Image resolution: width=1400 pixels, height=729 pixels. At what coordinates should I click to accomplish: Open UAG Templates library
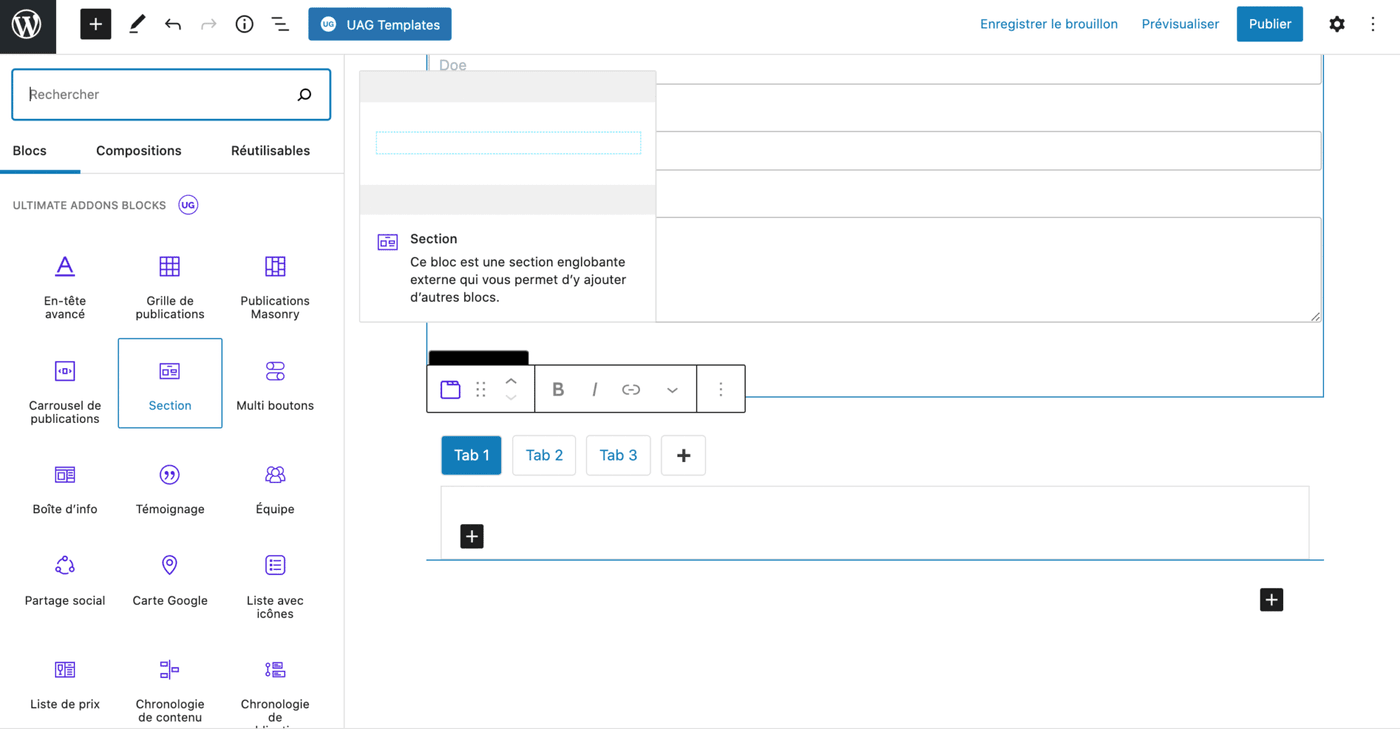tap(380, 24)
